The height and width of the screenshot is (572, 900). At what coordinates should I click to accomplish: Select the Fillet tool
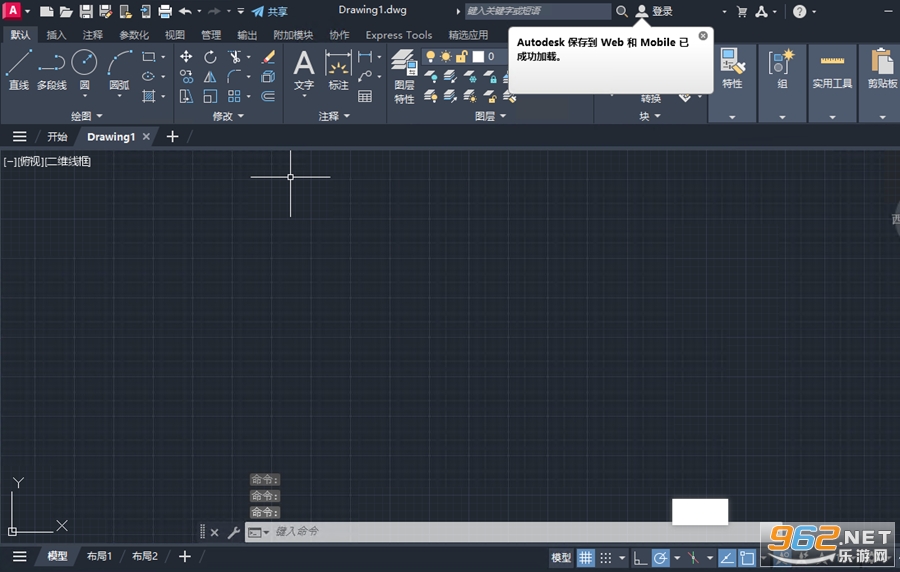(x=234, y=76)
